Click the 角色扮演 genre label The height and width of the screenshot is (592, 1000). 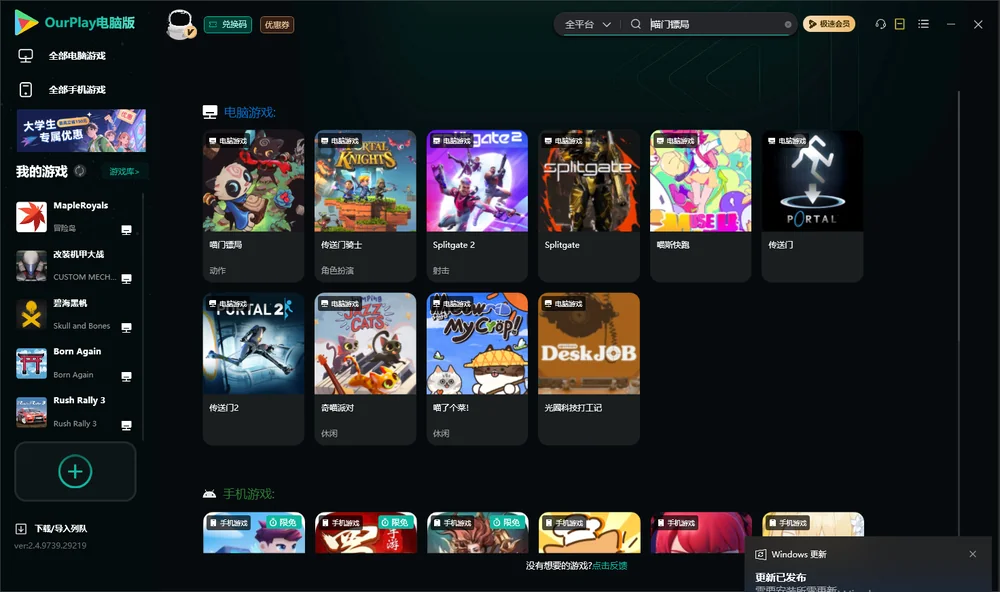coord(337,270)
